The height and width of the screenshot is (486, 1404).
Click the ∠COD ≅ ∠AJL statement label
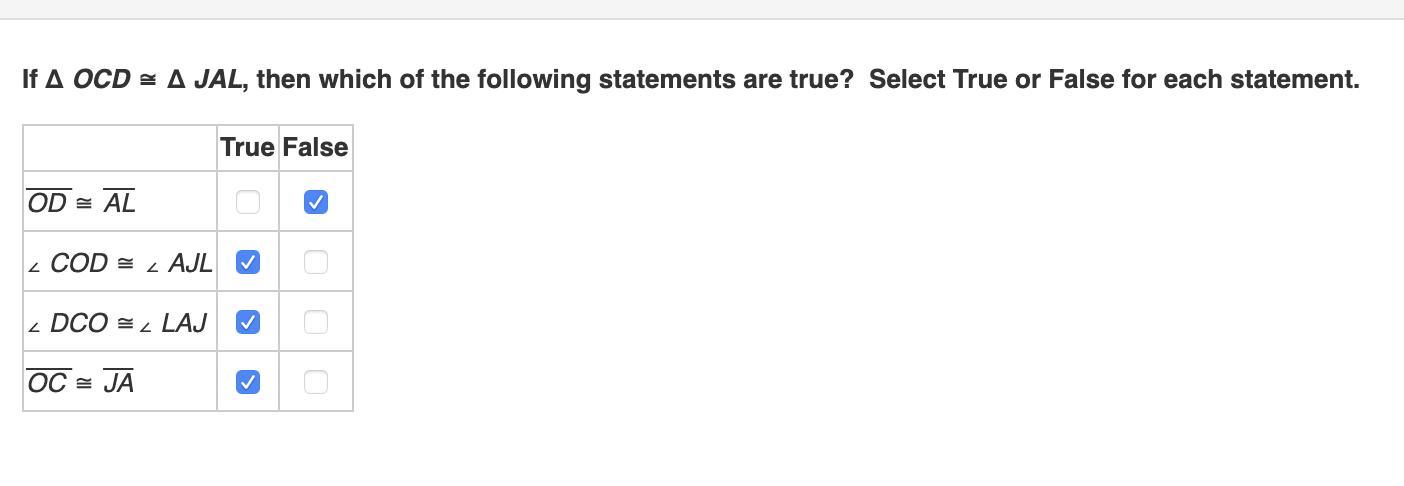point(120,263)
